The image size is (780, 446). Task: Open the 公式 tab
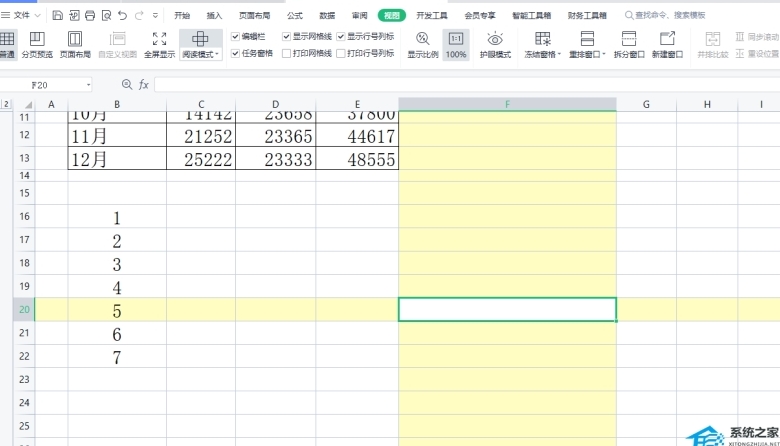pyautogui.click(x=295, y=15)
